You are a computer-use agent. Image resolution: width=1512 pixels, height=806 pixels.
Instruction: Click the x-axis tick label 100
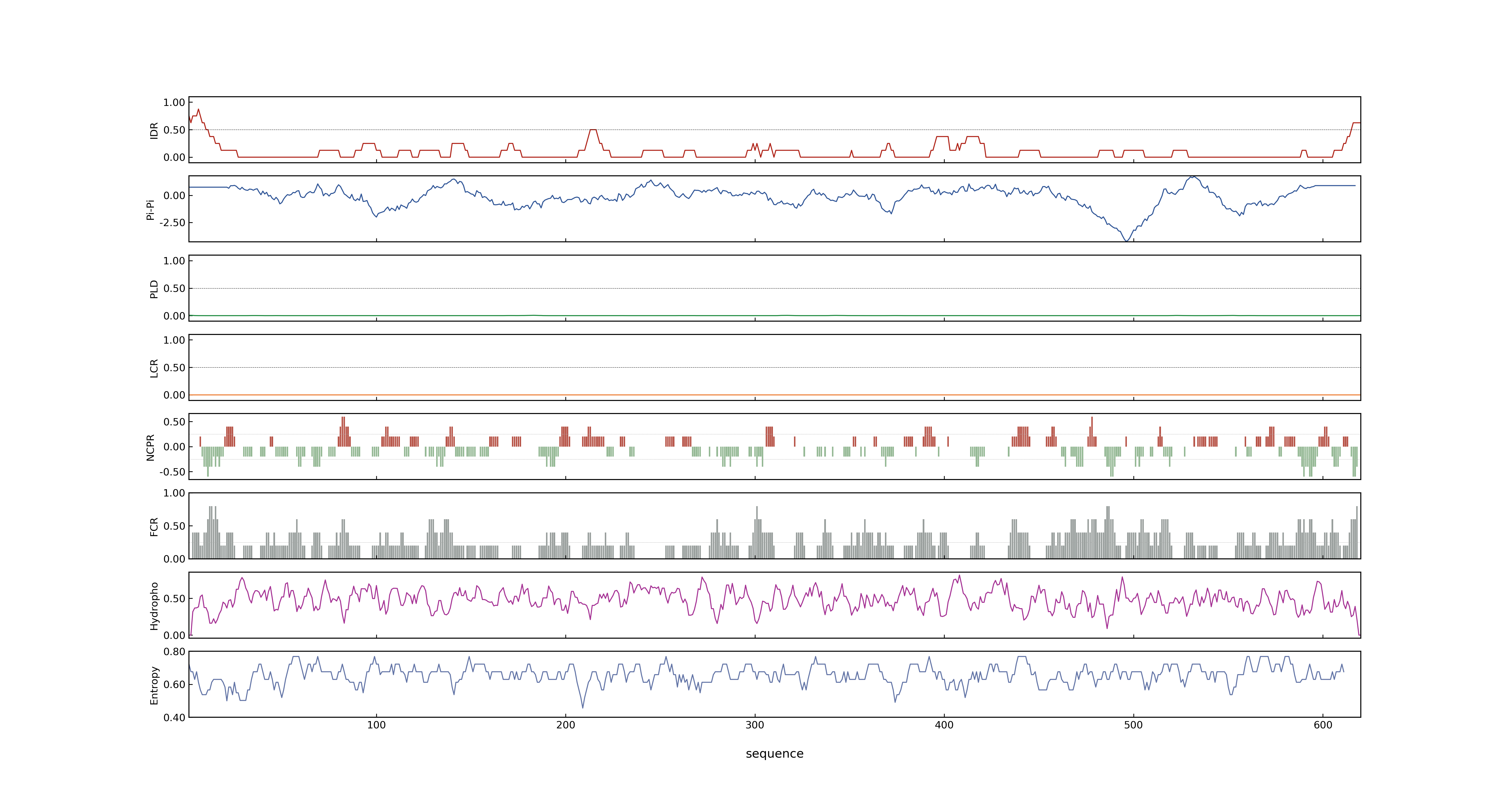click(376, 725)
